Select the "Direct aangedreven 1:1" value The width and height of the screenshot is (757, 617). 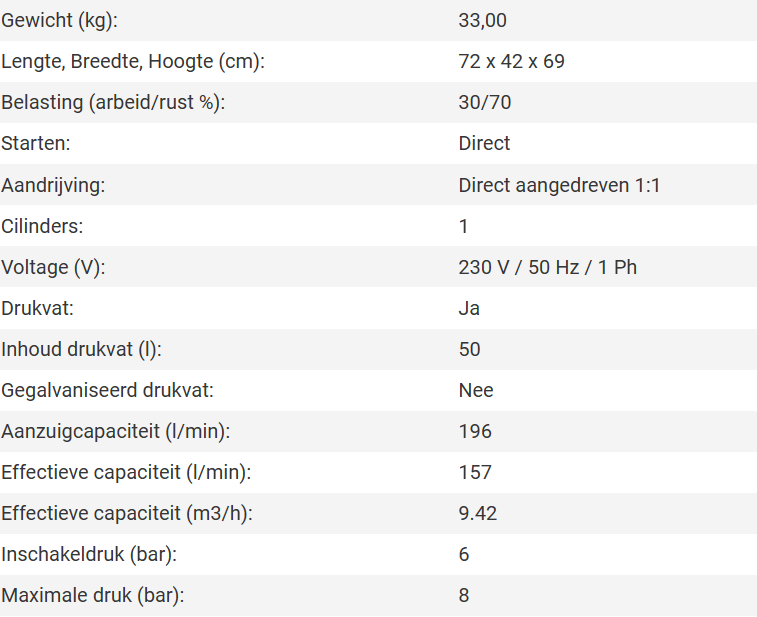click(559, 185)
